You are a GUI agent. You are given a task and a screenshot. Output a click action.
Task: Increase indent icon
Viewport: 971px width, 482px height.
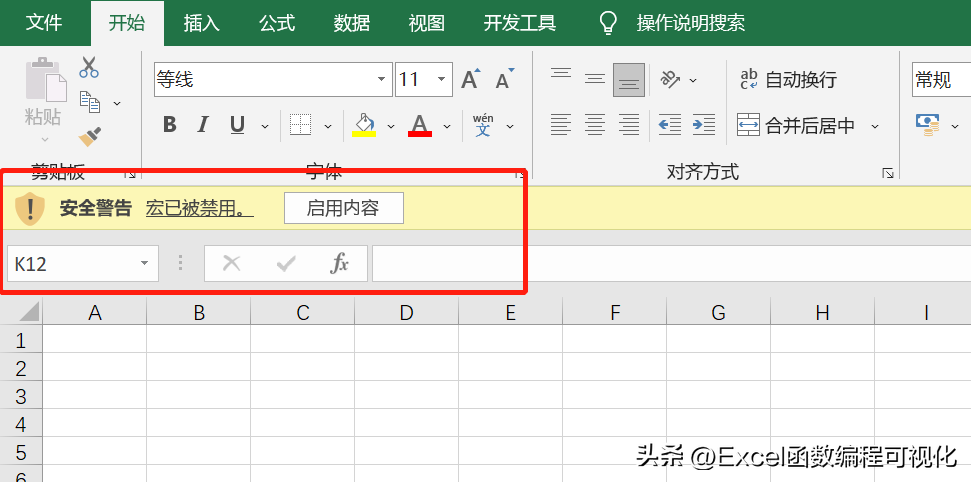704,125
